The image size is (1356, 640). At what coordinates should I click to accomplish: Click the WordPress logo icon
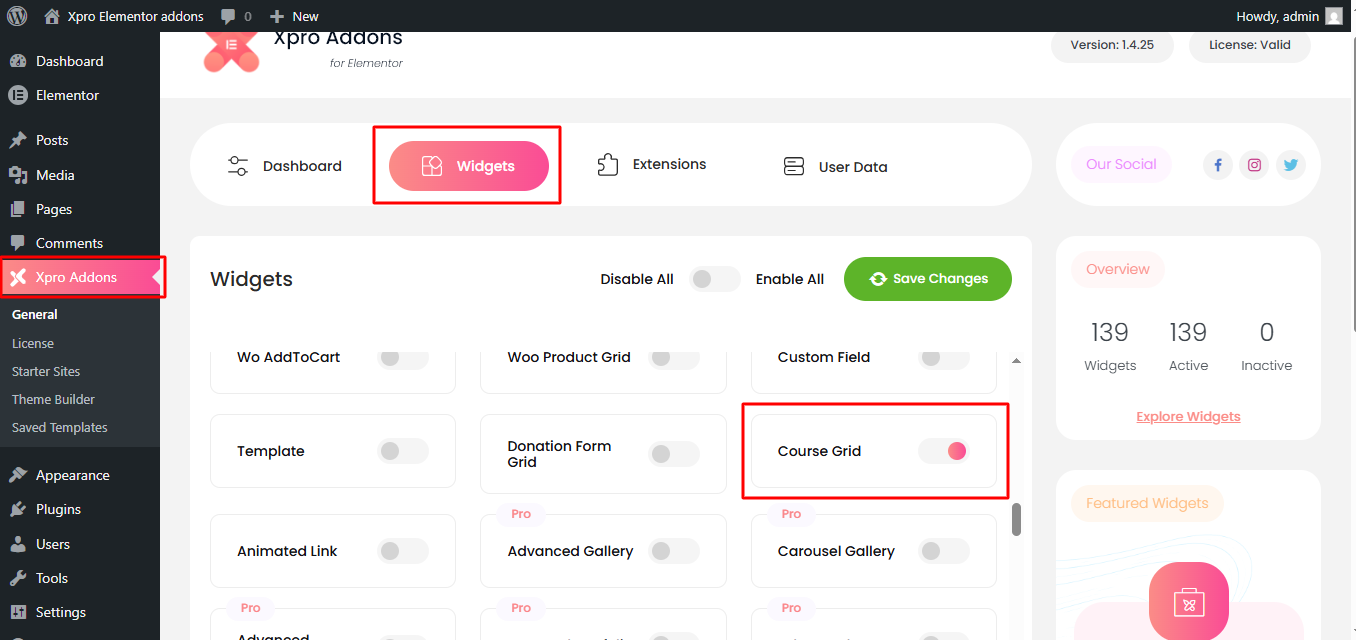click(x=17, y=16)
